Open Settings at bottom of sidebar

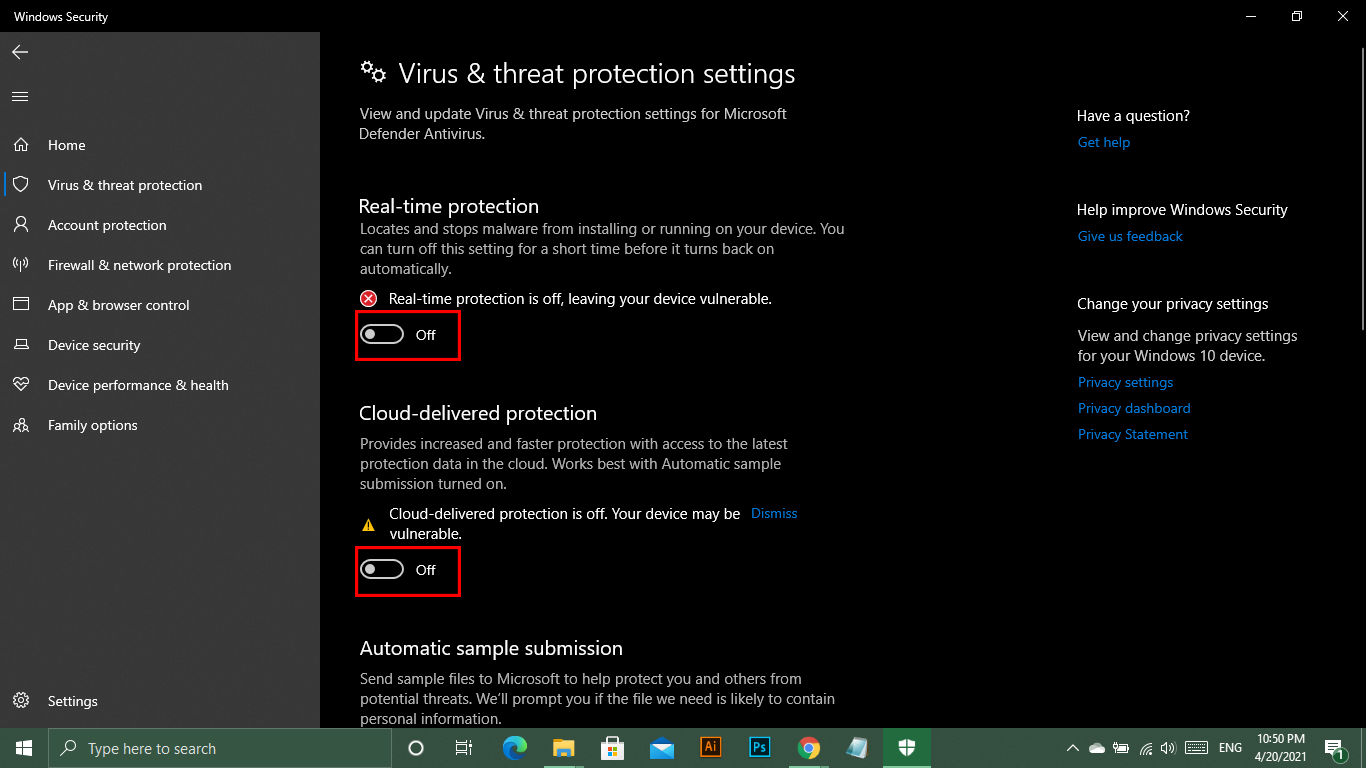[x=72, y=701]
